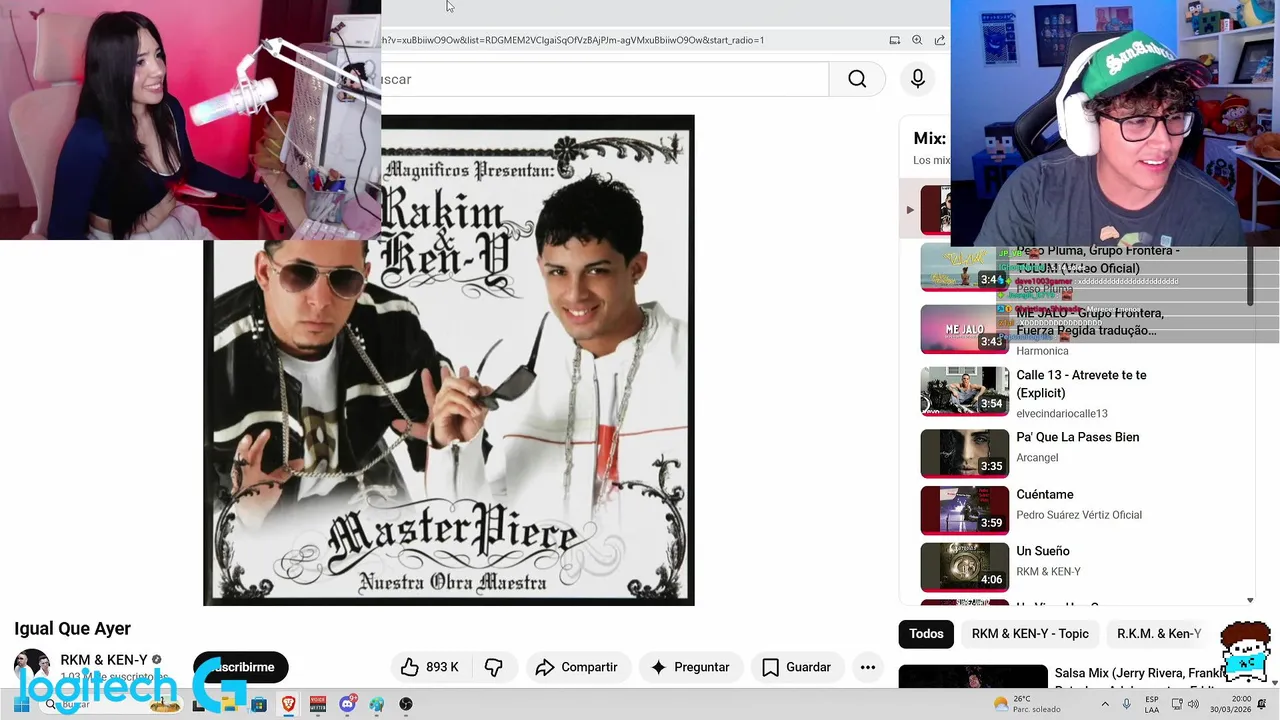Open the Salsa Mix (Jerry Rivera) recommended video
Image resolution: width=1280 pixels, height=720 pixels.
(1139, 674)
